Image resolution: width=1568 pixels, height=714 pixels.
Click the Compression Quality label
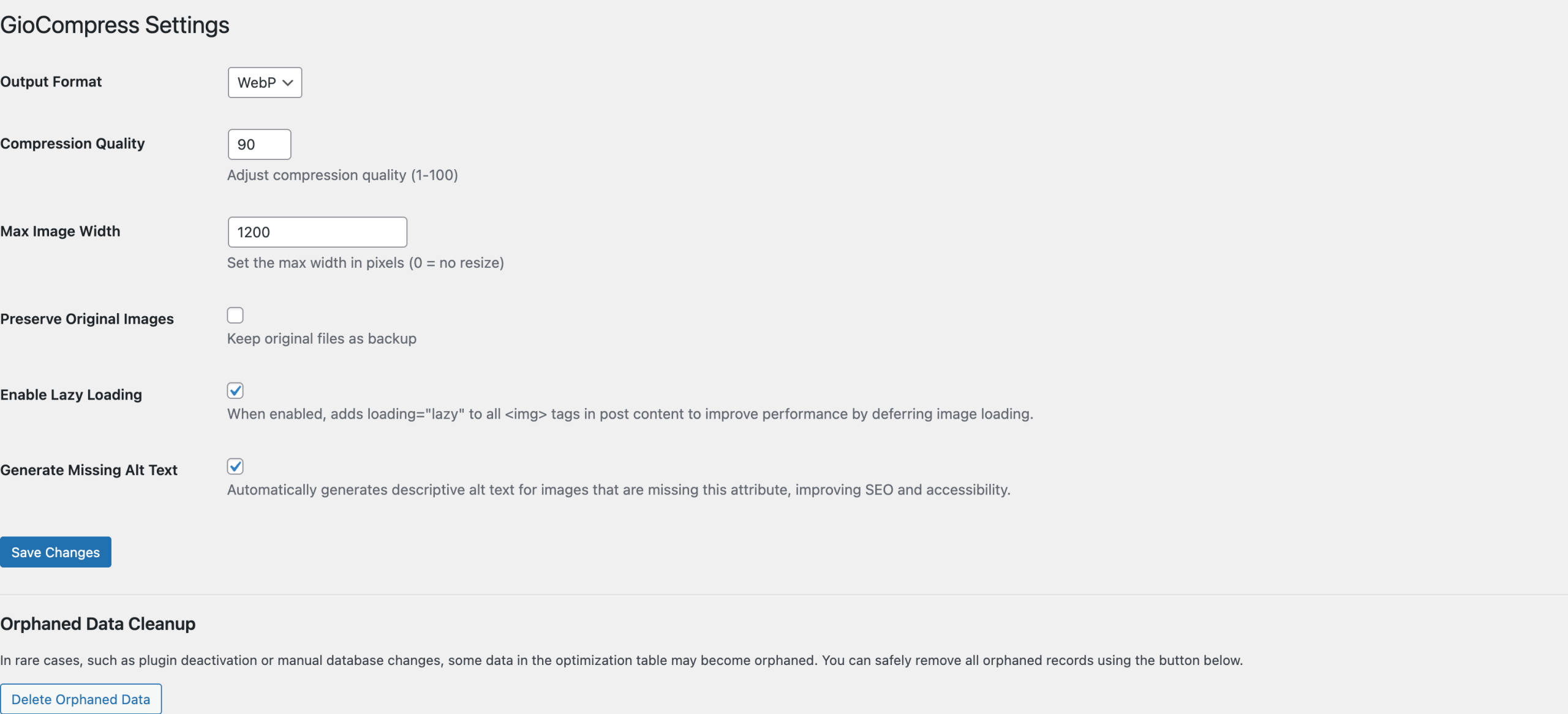(72, 143)
